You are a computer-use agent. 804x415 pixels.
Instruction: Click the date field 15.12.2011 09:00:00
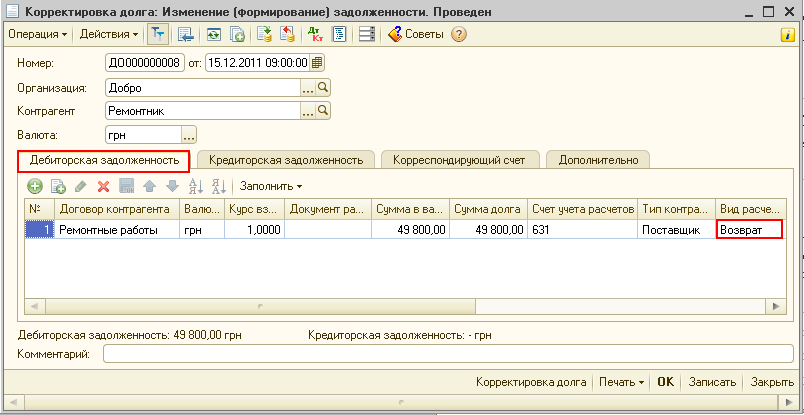click(x=258, y=63)
